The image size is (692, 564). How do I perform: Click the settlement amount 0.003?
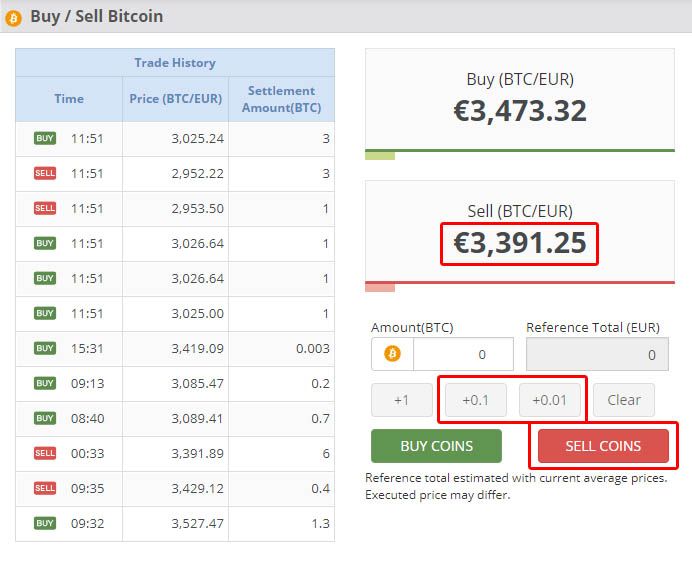[x=312, y=348]
